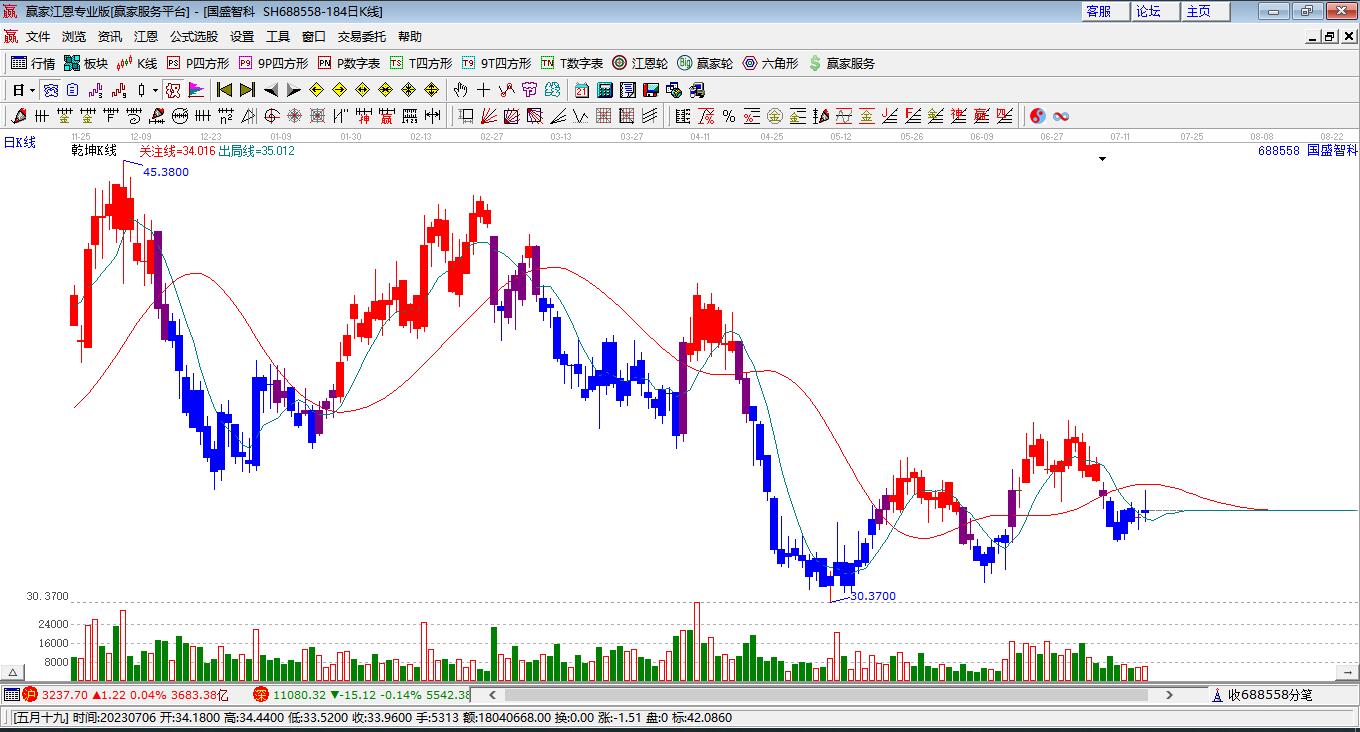The height and width of the screenshot is (732, 1360).
Task: Open the T数字表 tool
Action: (x=572, y=63)
